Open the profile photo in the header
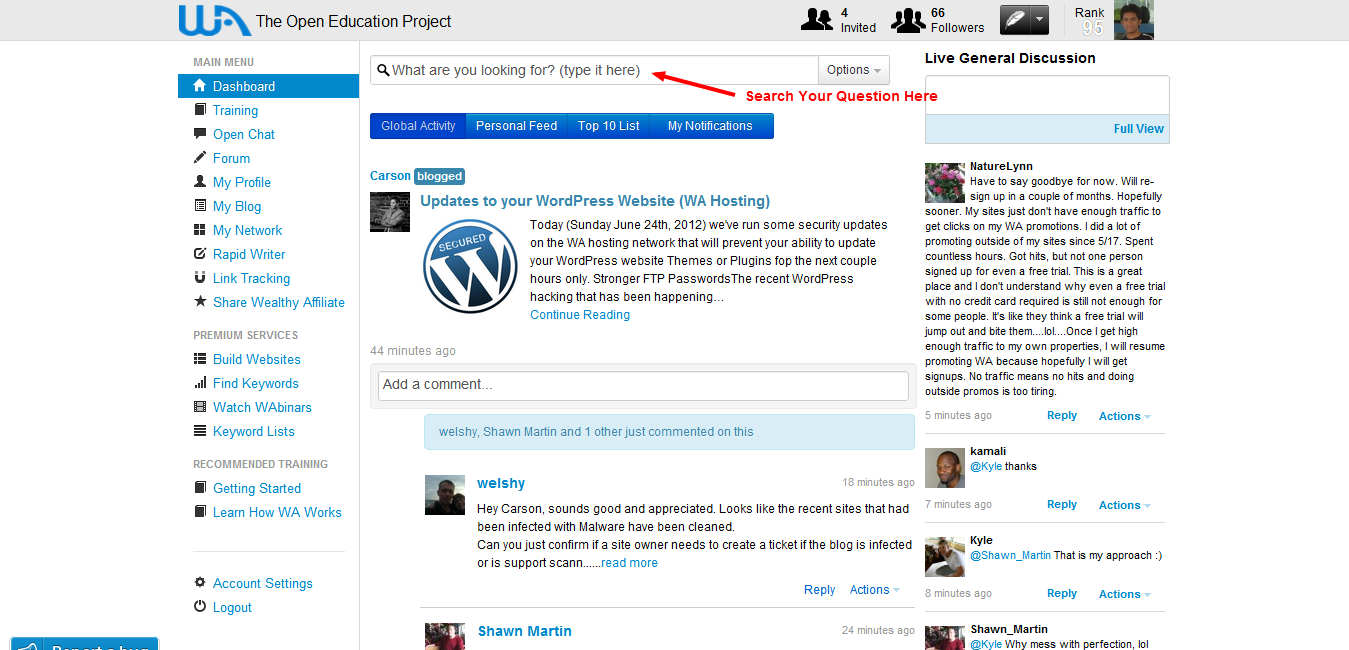This screenshot has width=1349, height=650. coord(1134,20)
